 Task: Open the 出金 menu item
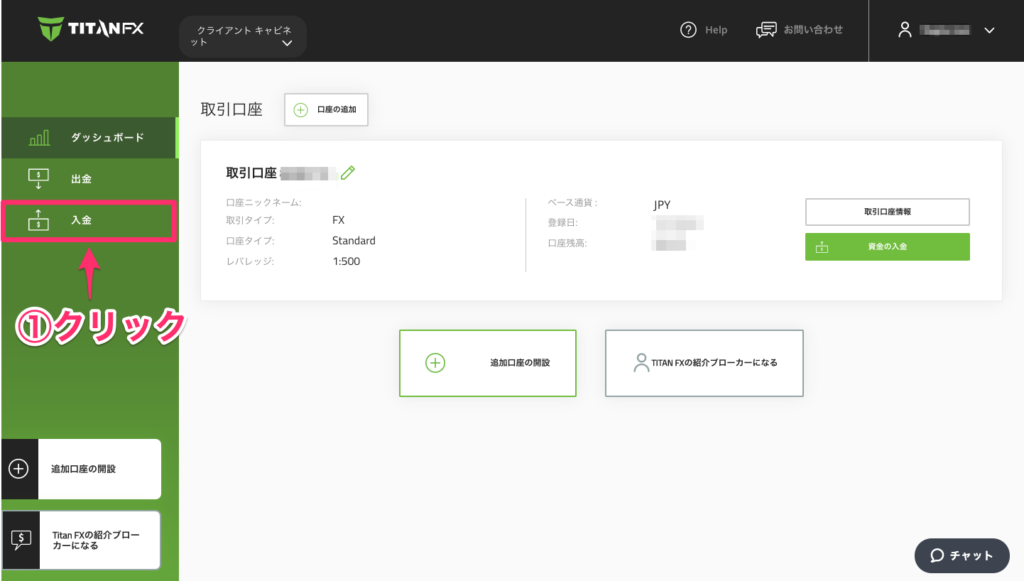82,179
